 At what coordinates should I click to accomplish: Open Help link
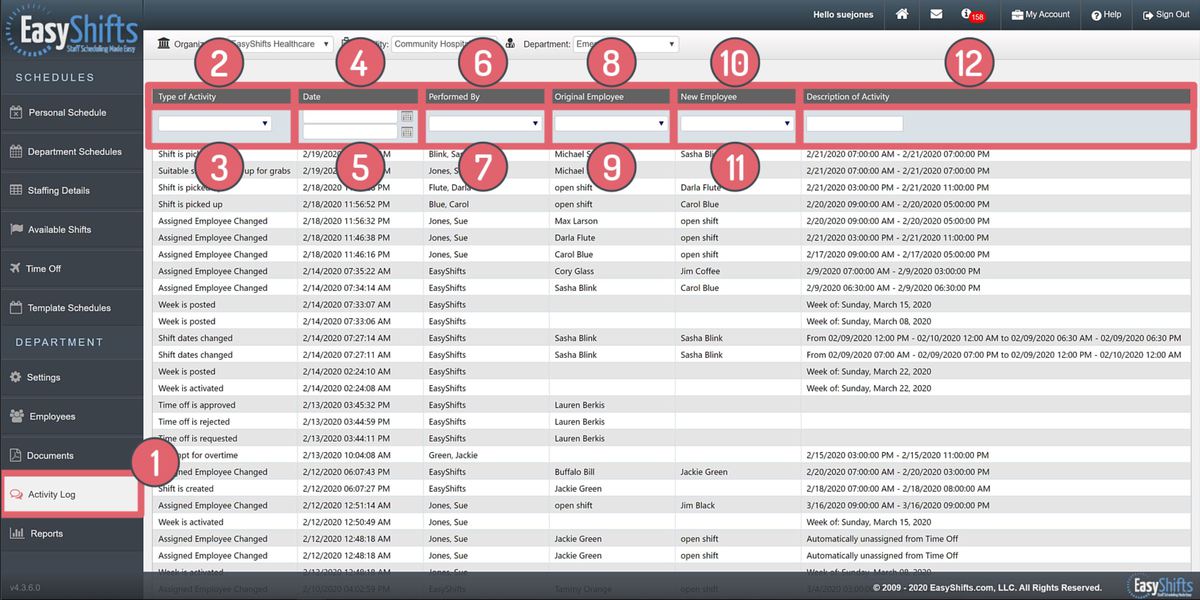click(x=1106, y=15)
